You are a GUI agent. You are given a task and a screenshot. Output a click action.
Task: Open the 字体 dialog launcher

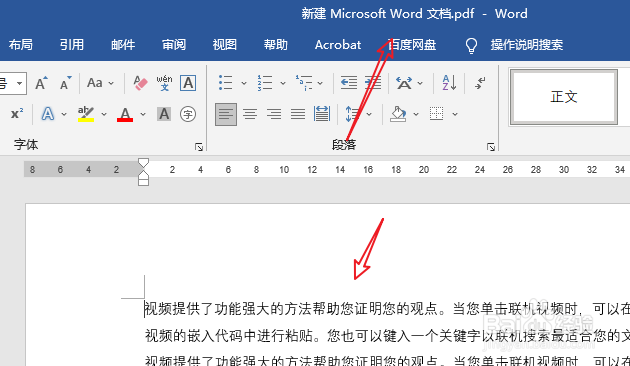[199, 147]
